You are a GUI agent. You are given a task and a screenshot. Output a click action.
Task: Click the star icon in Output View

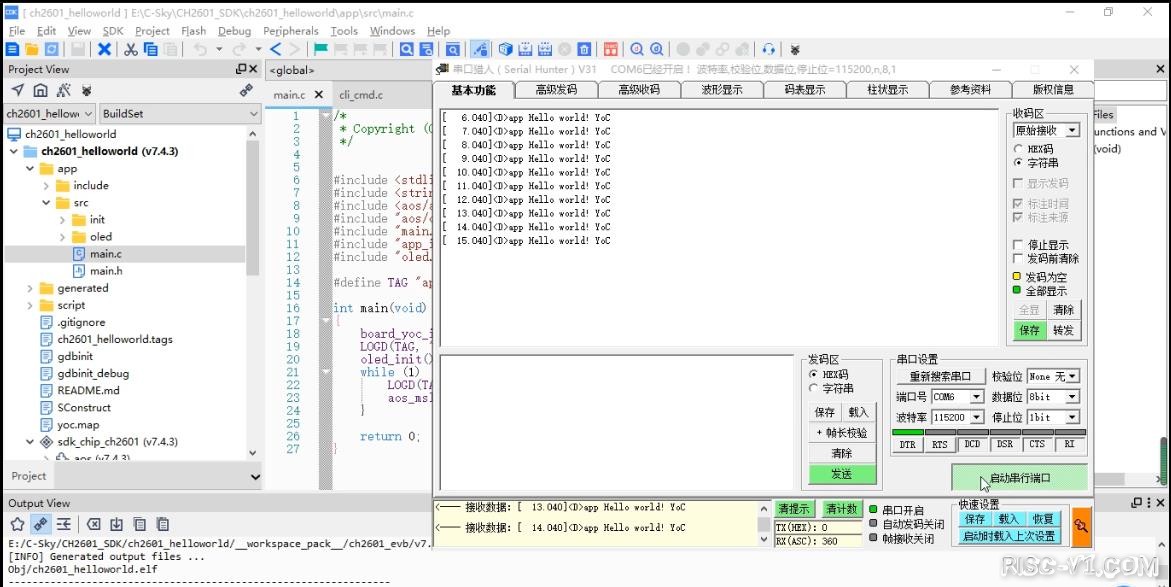(x=17, y=524)
